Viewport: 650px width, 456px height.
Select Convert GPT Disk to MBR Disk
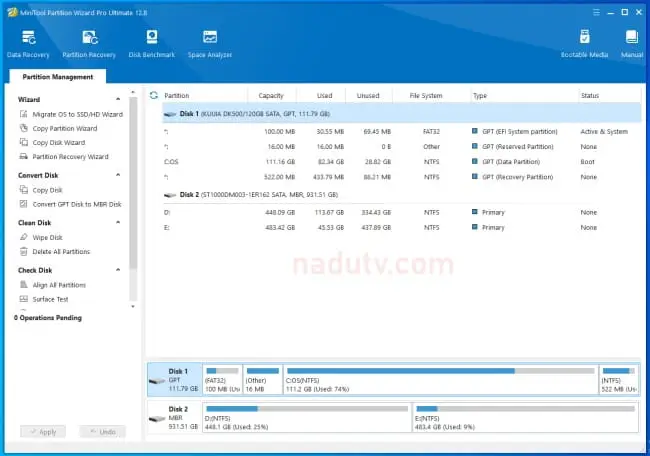(70, 204)
